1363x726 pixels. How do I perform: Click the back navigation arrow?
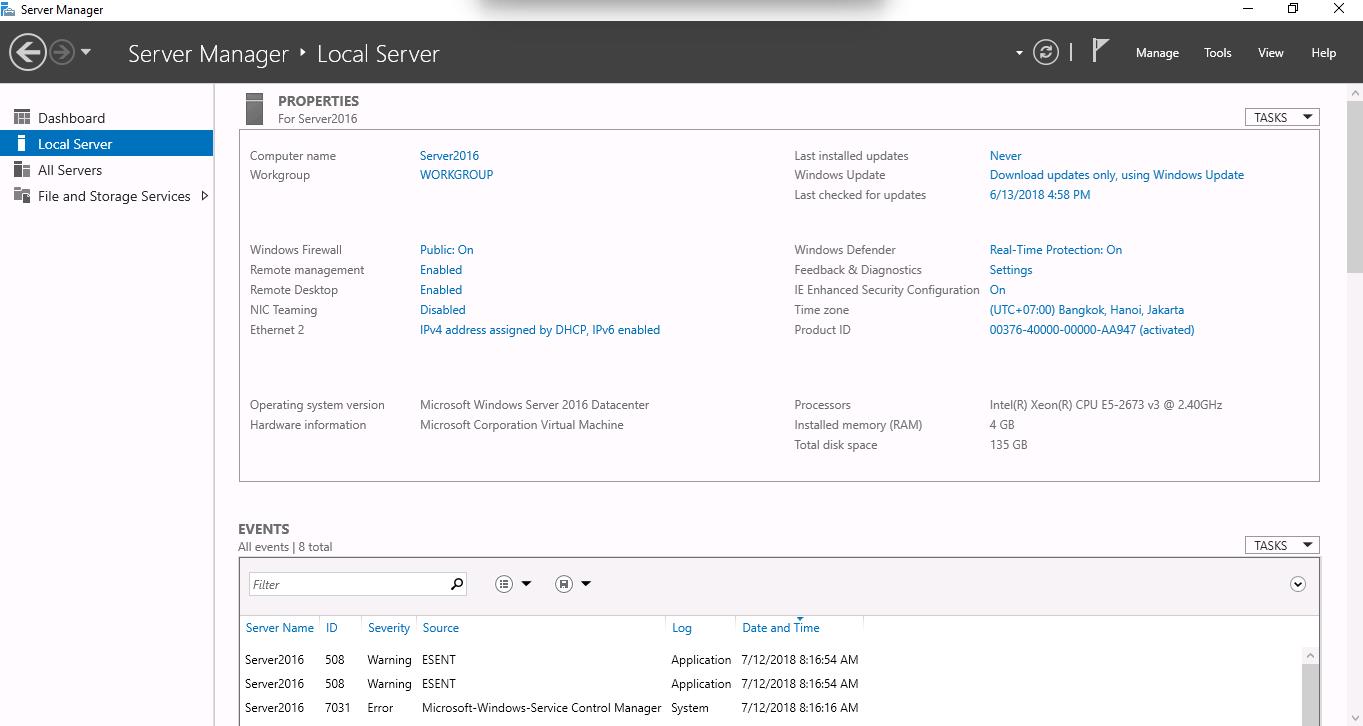28,52
